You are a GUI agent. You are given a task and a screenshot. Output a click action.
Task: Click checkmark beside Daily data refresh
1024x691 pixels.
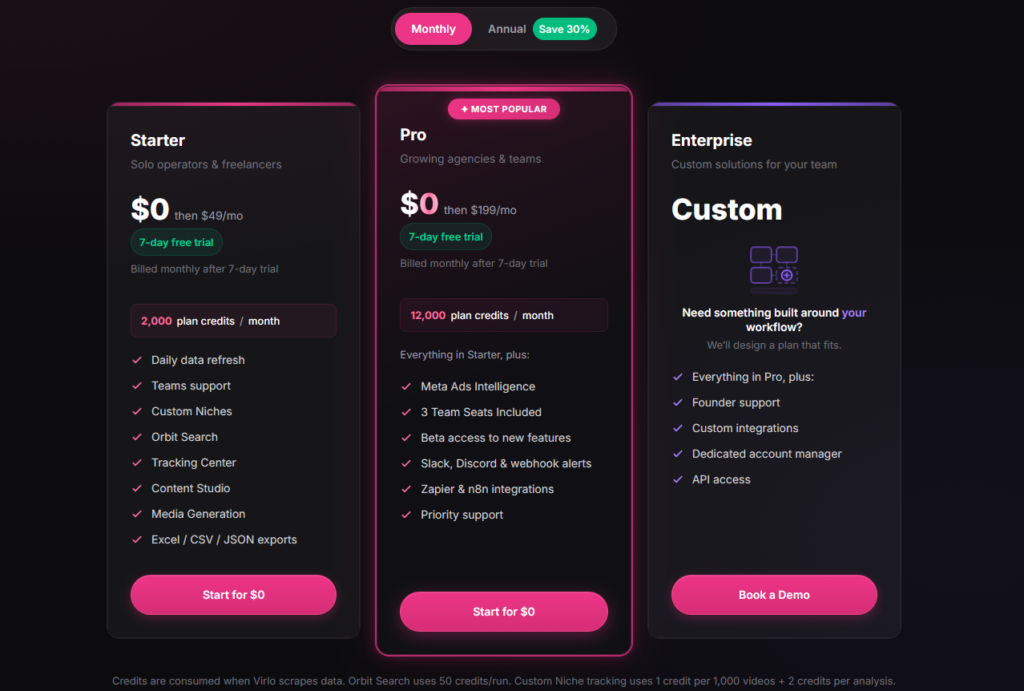(137, 360)
